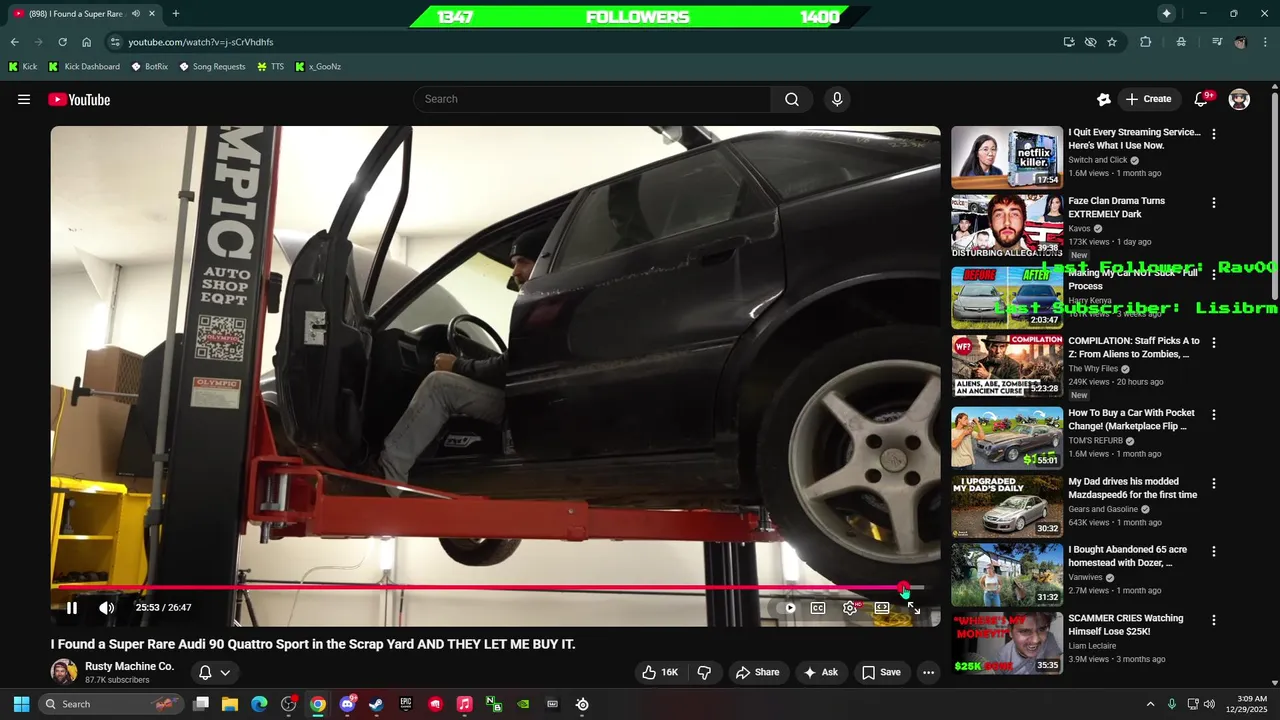Screen dimensions: 1280x720
Task: Open browser home page button
Action: (87, 42)
